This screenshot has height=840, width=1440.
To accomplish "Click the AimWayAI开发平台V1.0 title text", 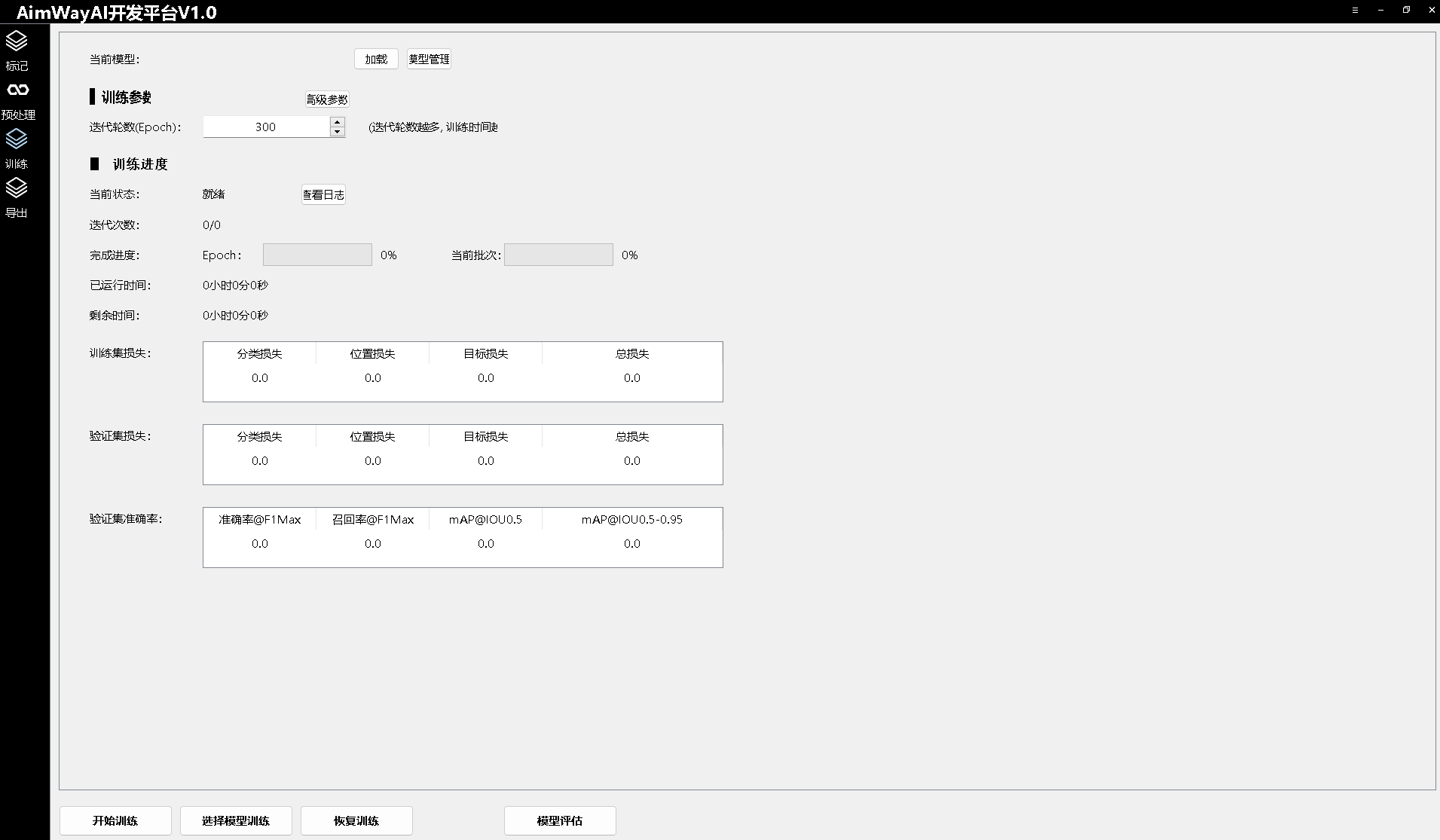I will (117, 12).
